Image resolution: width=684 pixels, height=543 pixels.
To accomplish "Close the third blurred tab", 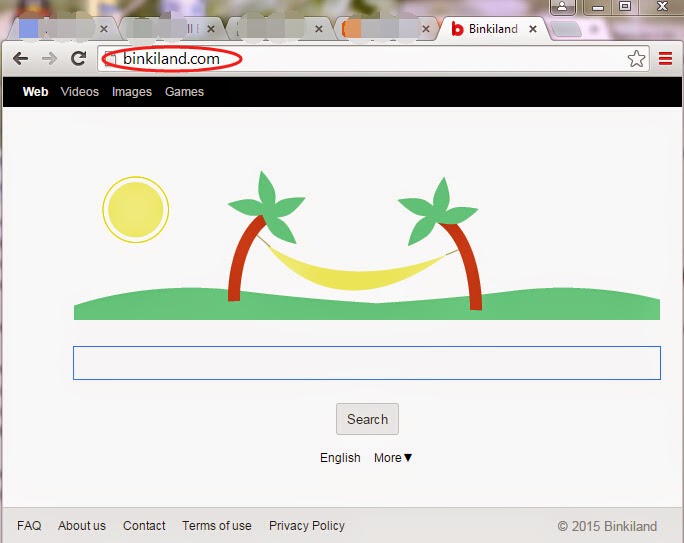I will pyautogui.click(x=319, y=29).
